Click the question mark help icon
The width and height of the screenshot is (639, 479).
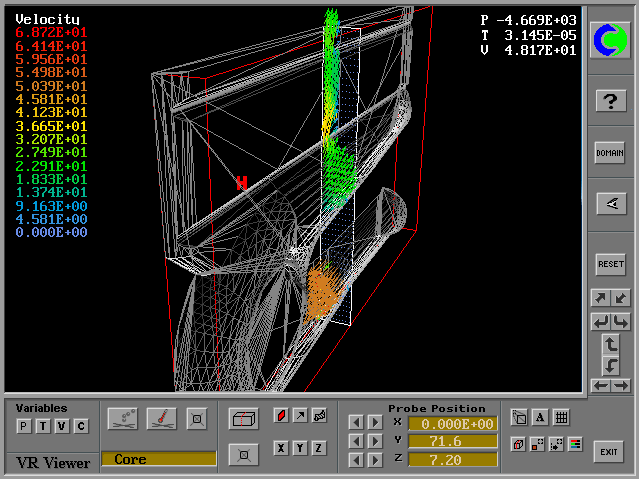610,100
